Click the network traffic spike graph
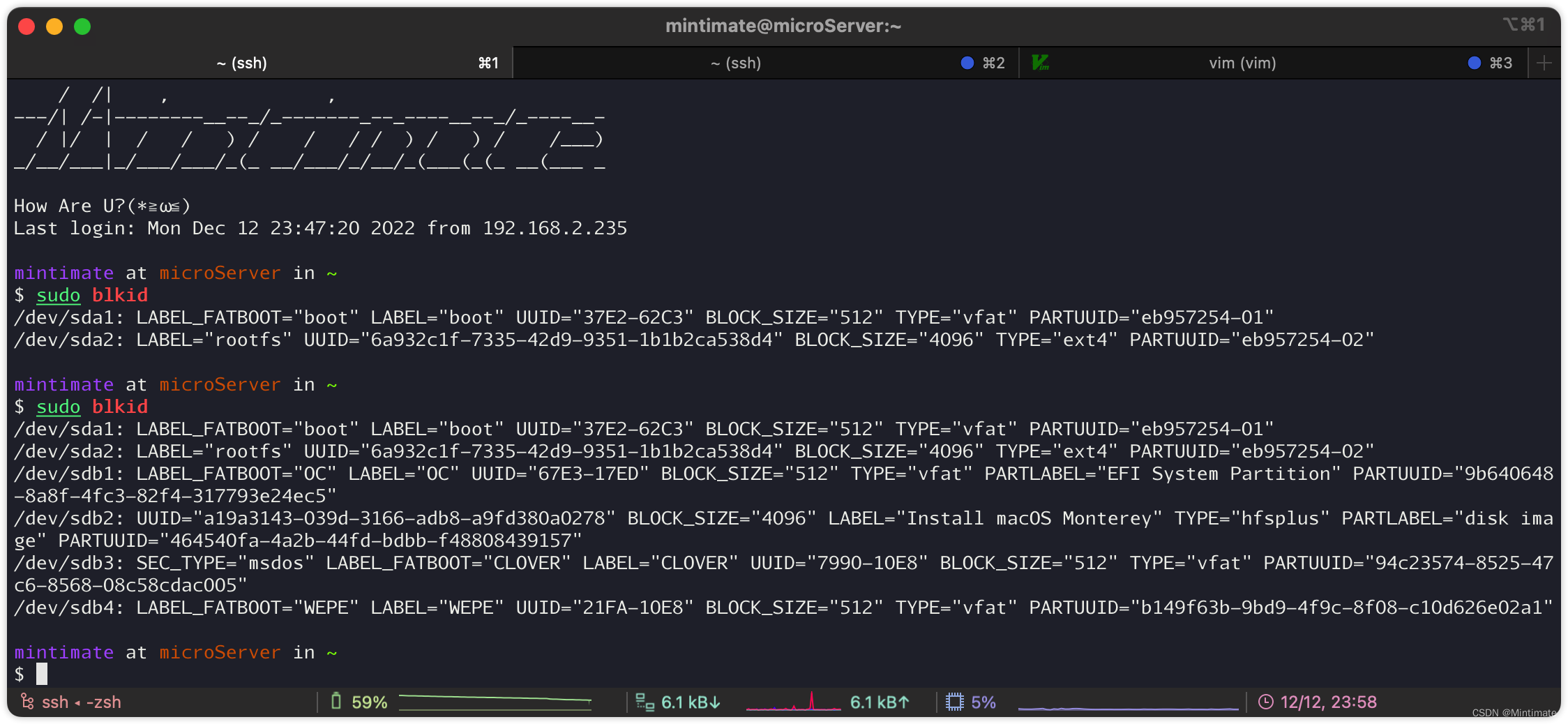The image size is (1568, 724). (x=793, y=702)
